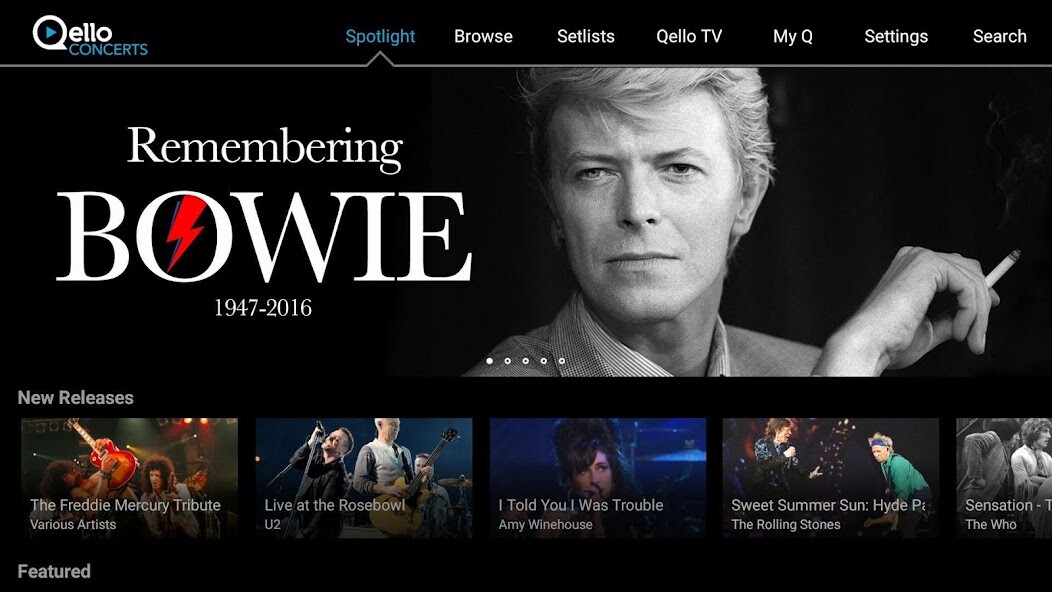Jump to the second carousel slide dot
The height and width of the screenshot is (592, 1052).
click(x=507, y=361)
